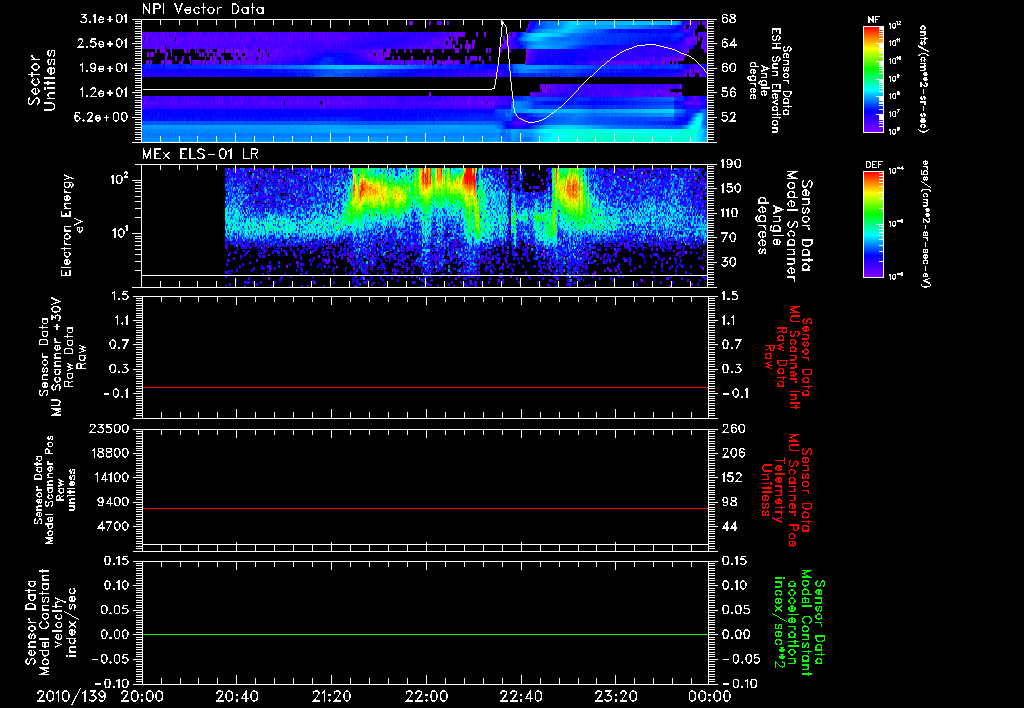Click the red line in the scanner position panel
The image size is (1024, 708).
click(x=425, y=508)
